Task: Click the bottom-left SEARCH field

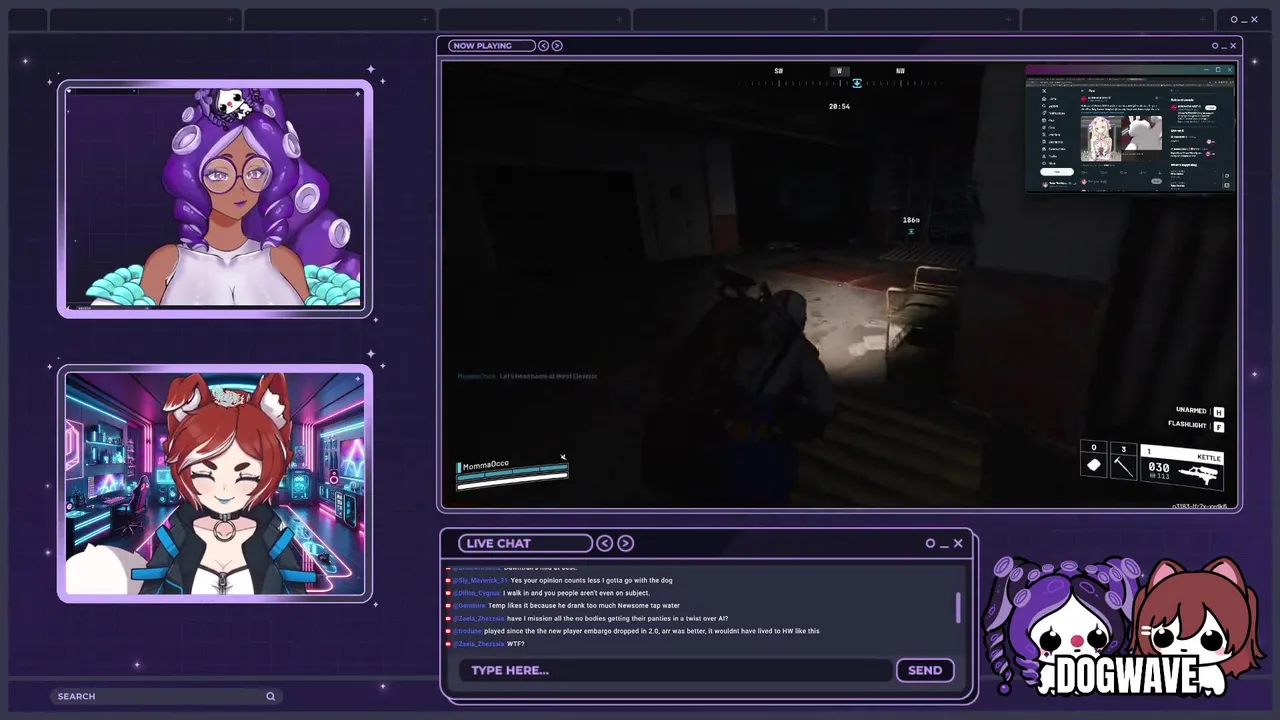Action: pos(165,696)
